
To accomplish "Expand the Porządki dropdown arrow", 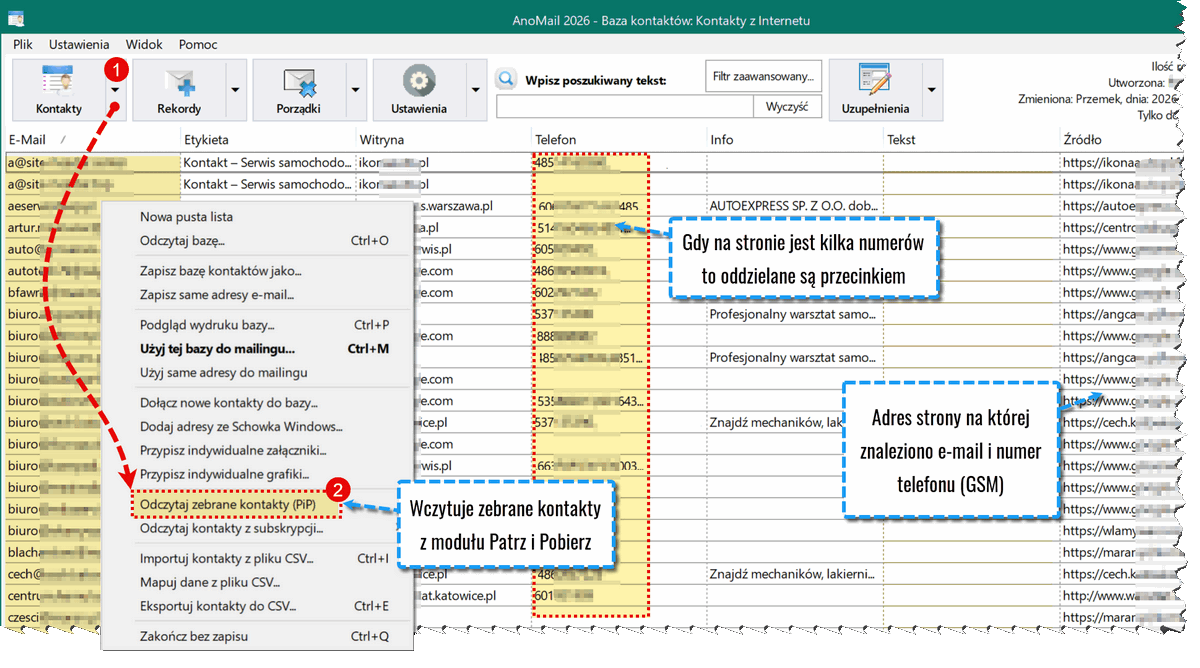I will tap(356, 89).
